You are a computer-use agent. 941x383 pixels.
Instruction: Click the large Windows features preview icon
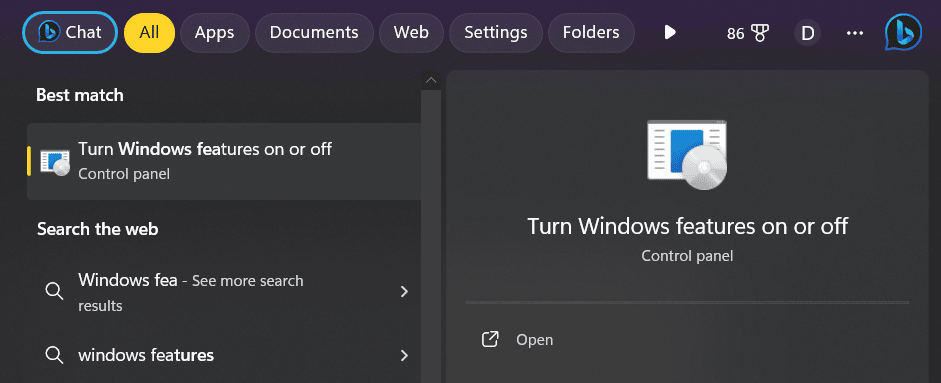687,154
